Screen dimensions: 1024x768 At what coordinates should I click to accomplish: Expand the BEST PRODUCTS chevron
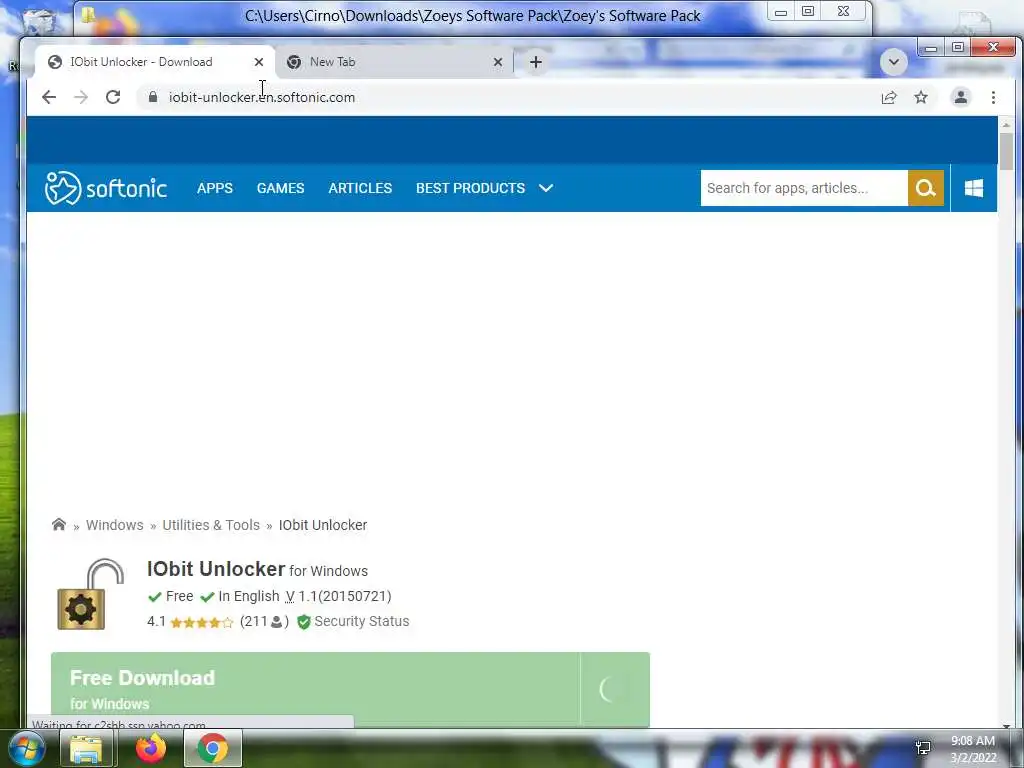tap(546, 188)
